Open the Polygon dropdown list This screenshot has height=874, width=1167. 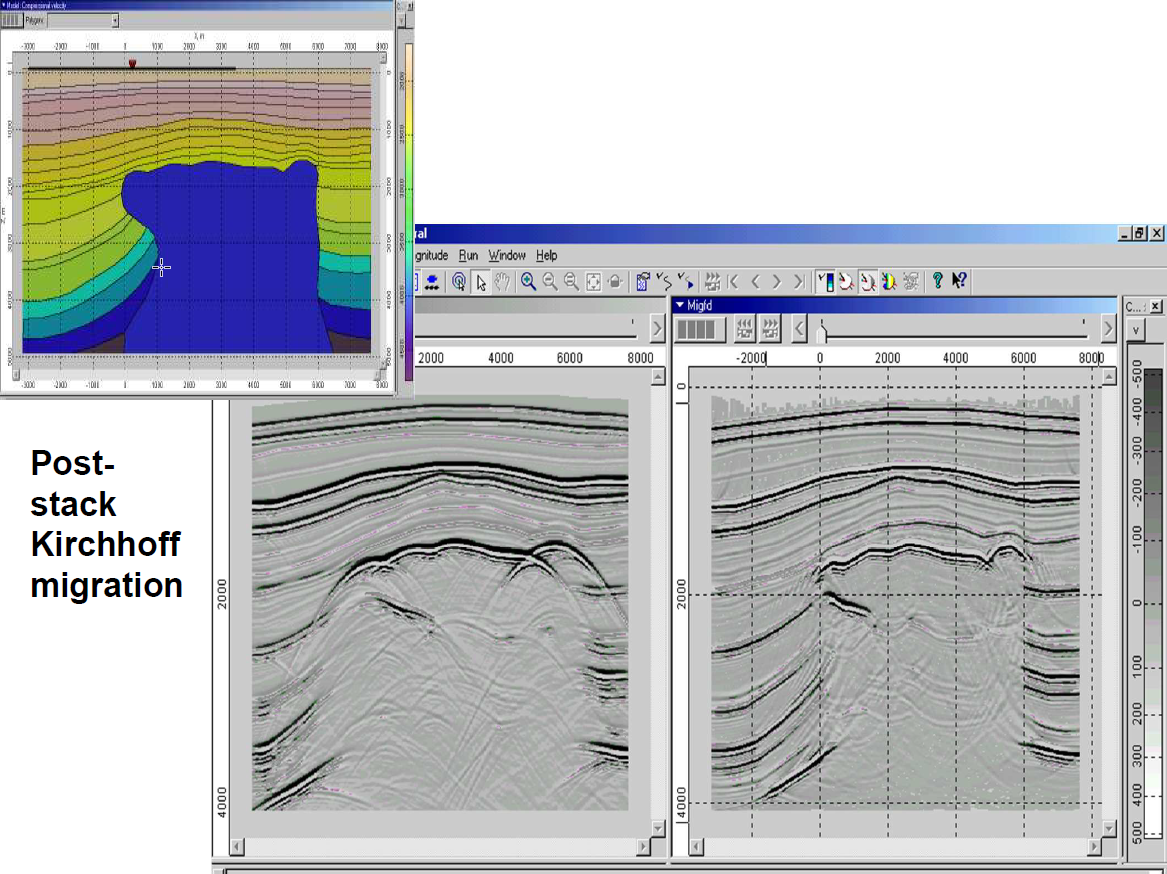point(114,20)
